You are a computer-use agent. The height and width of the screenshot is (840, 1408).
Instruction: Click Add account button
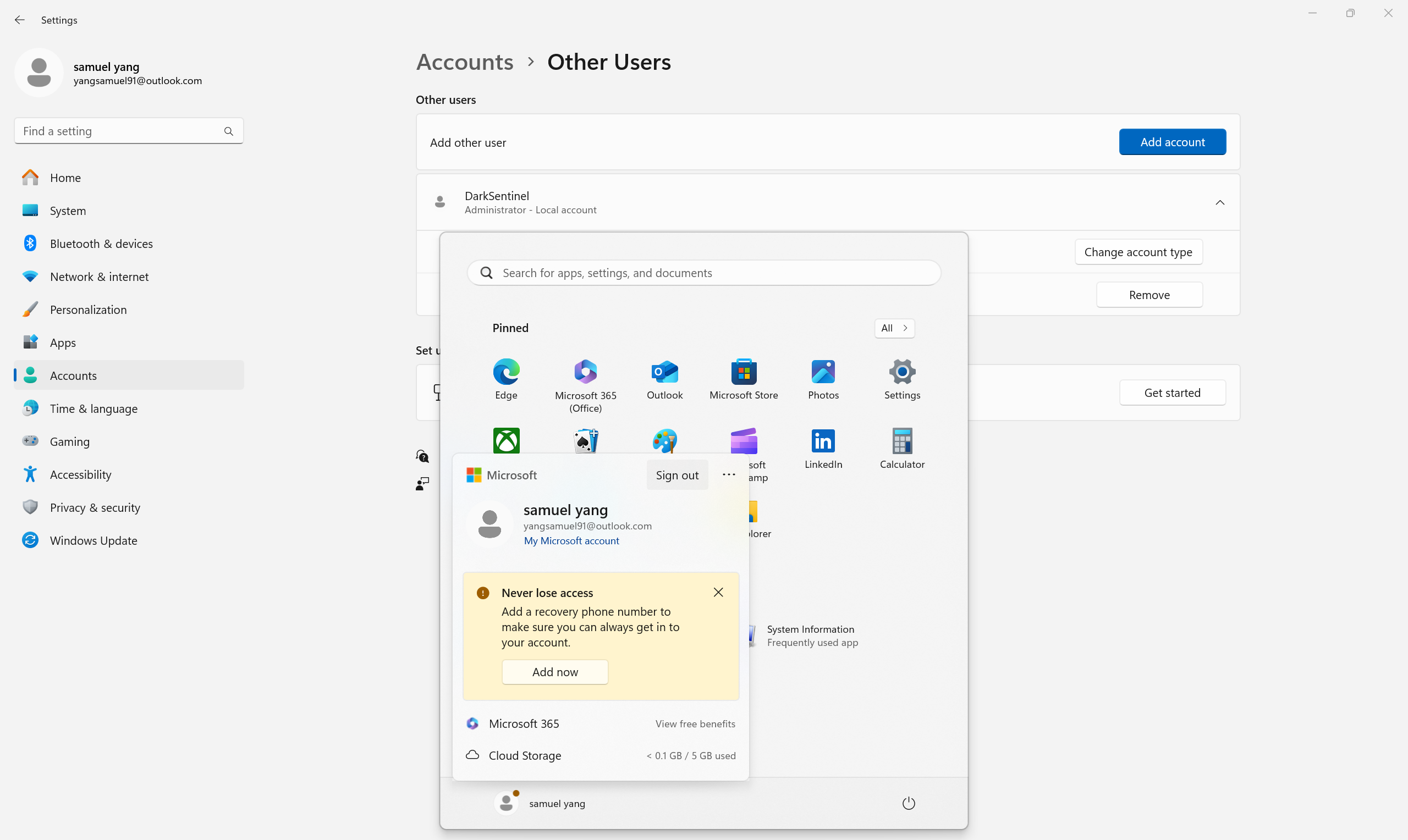click(x=1172, y=142)
